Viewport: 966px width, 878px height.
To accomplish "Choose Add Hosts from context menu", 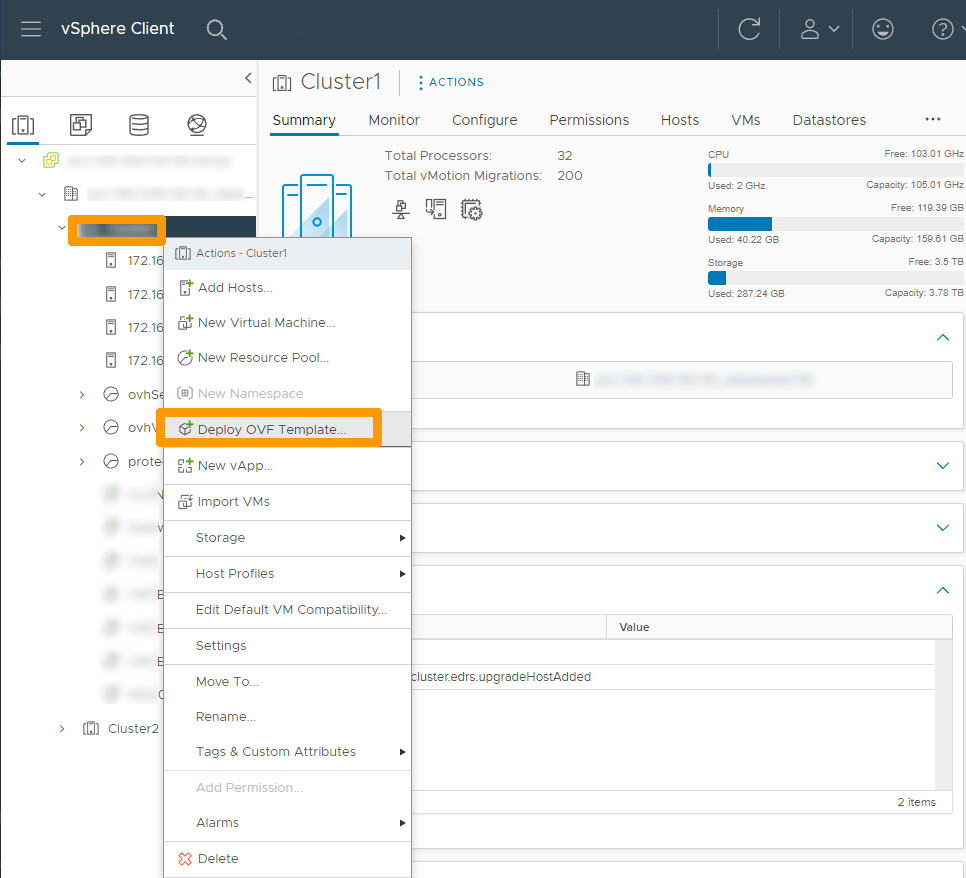I will click(288, 288).
